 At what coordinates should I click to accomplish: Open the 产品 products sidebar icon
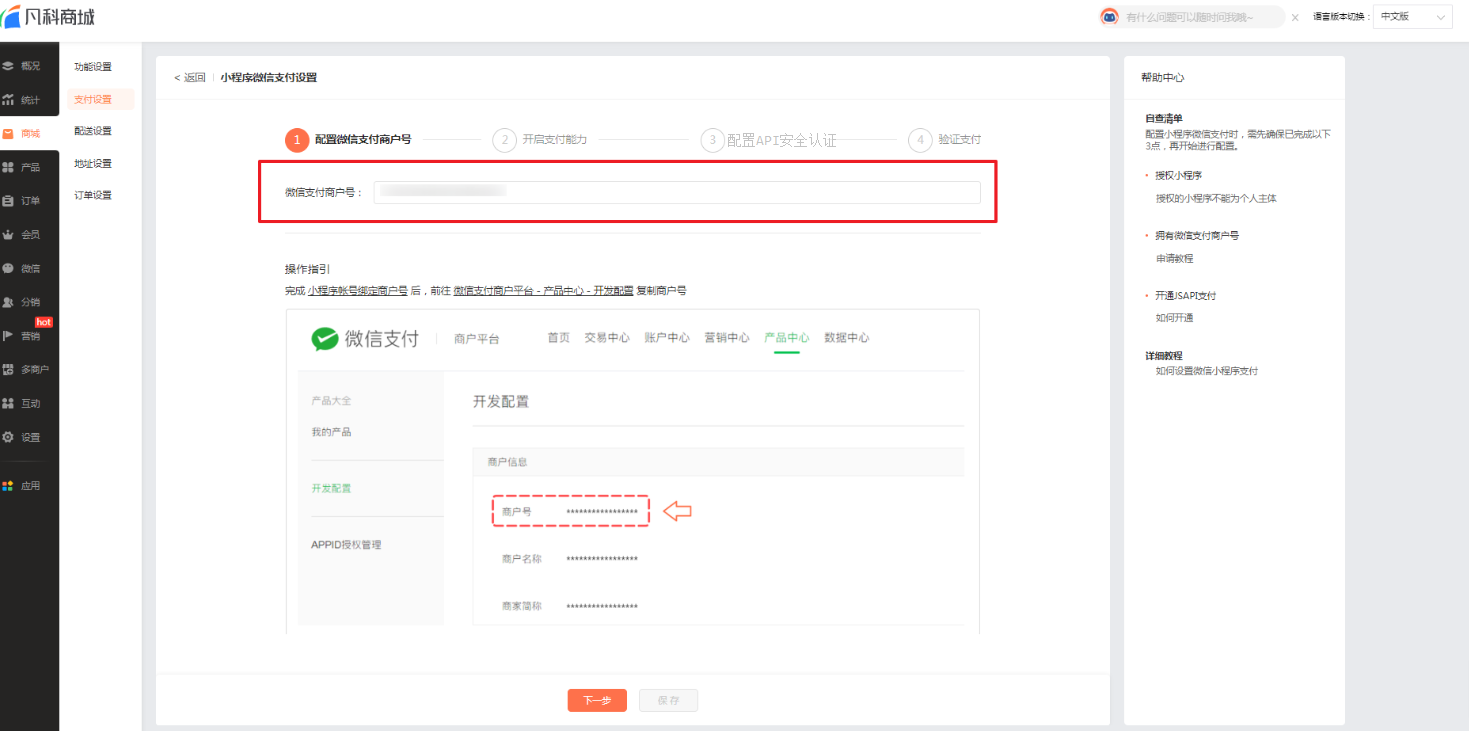[x=9, y=167]
